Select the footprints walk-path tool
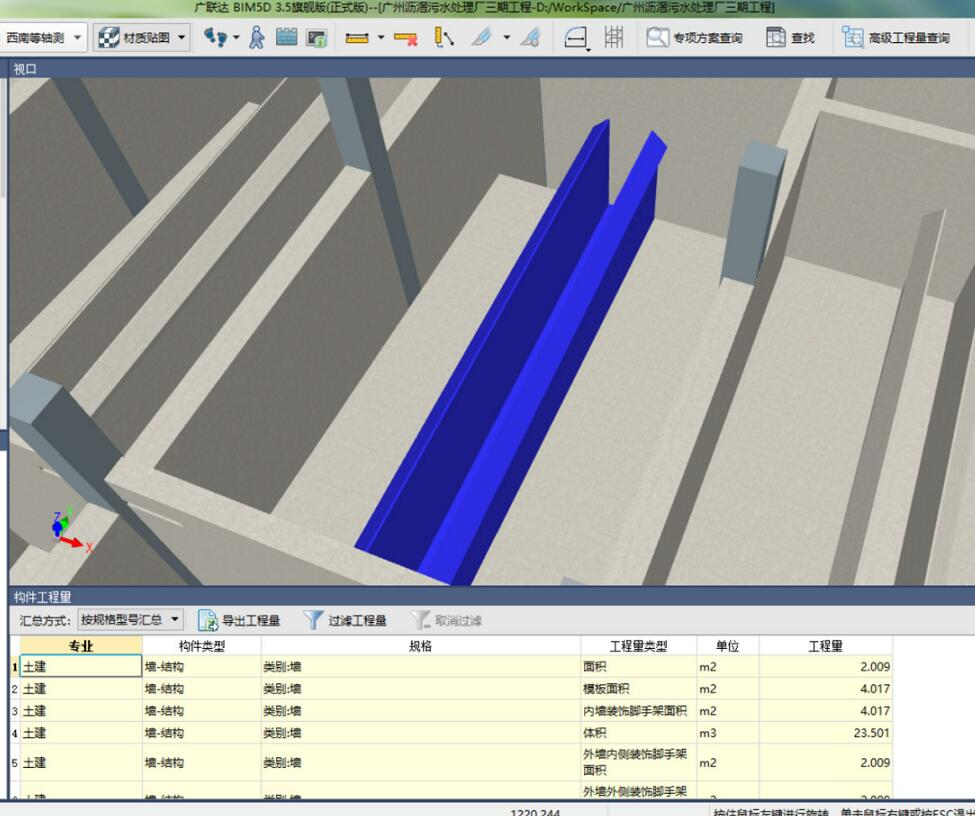This screenshot has height=816, width=975. [215, 37]
